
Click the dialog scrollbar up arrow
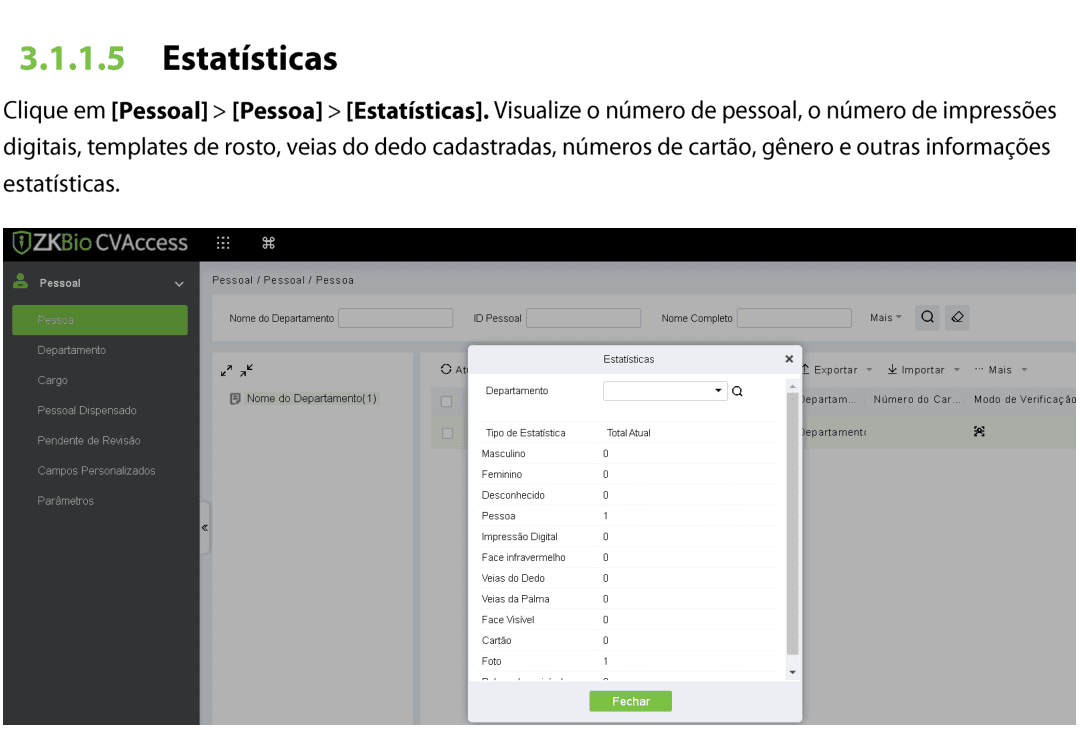793,386
